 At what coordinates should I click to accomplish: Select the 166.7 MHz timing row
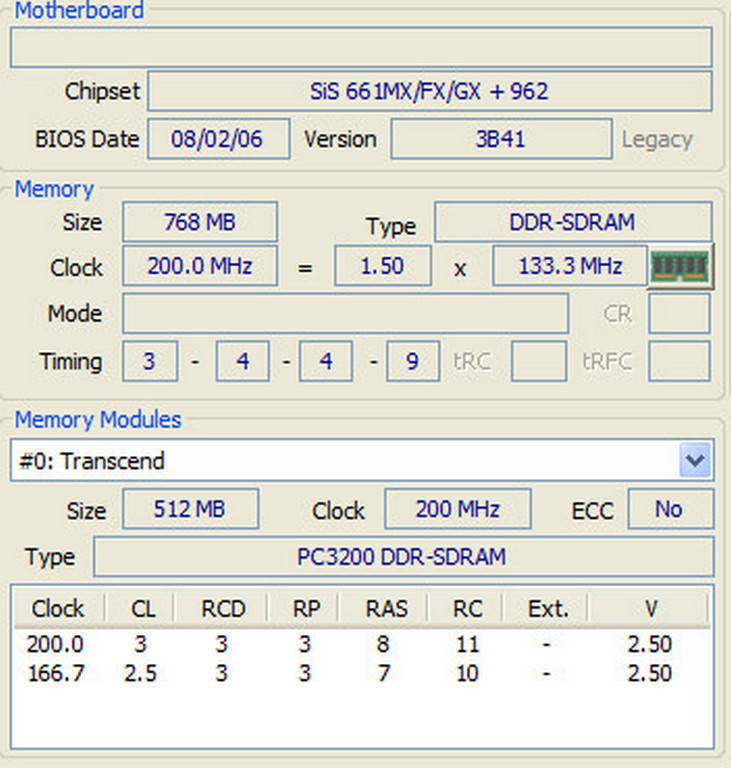[x=360, y=673]
